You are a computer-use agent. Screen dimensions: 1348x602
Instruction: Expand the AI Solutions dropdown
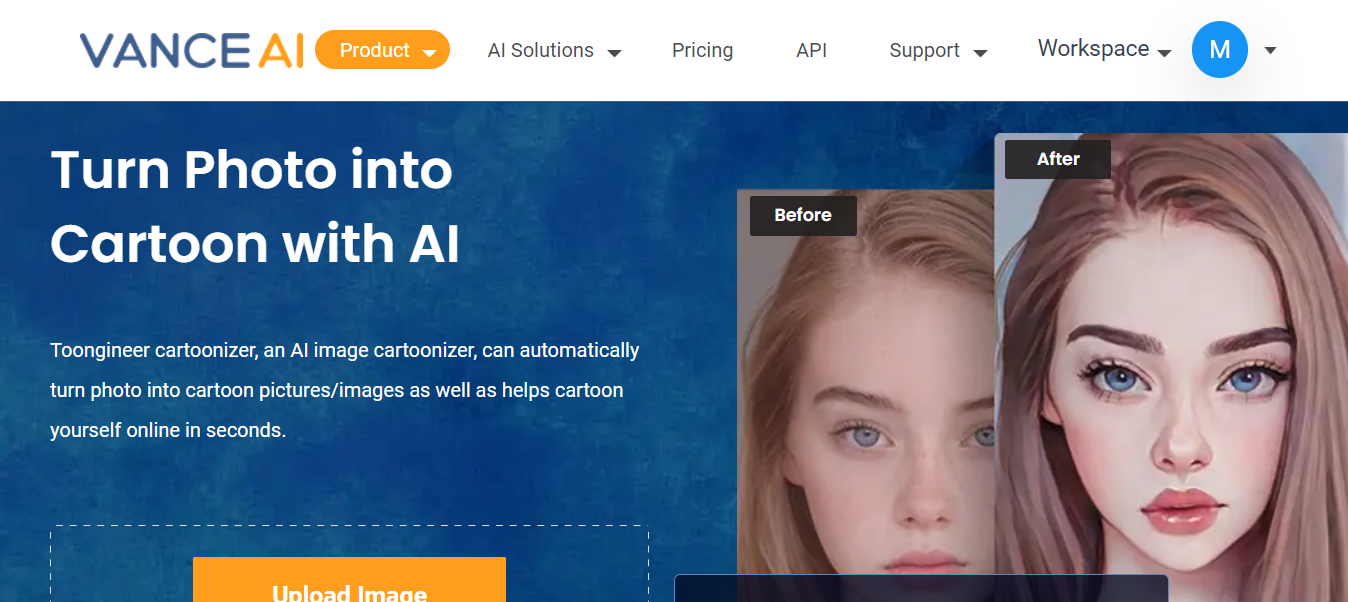[554, 51]
